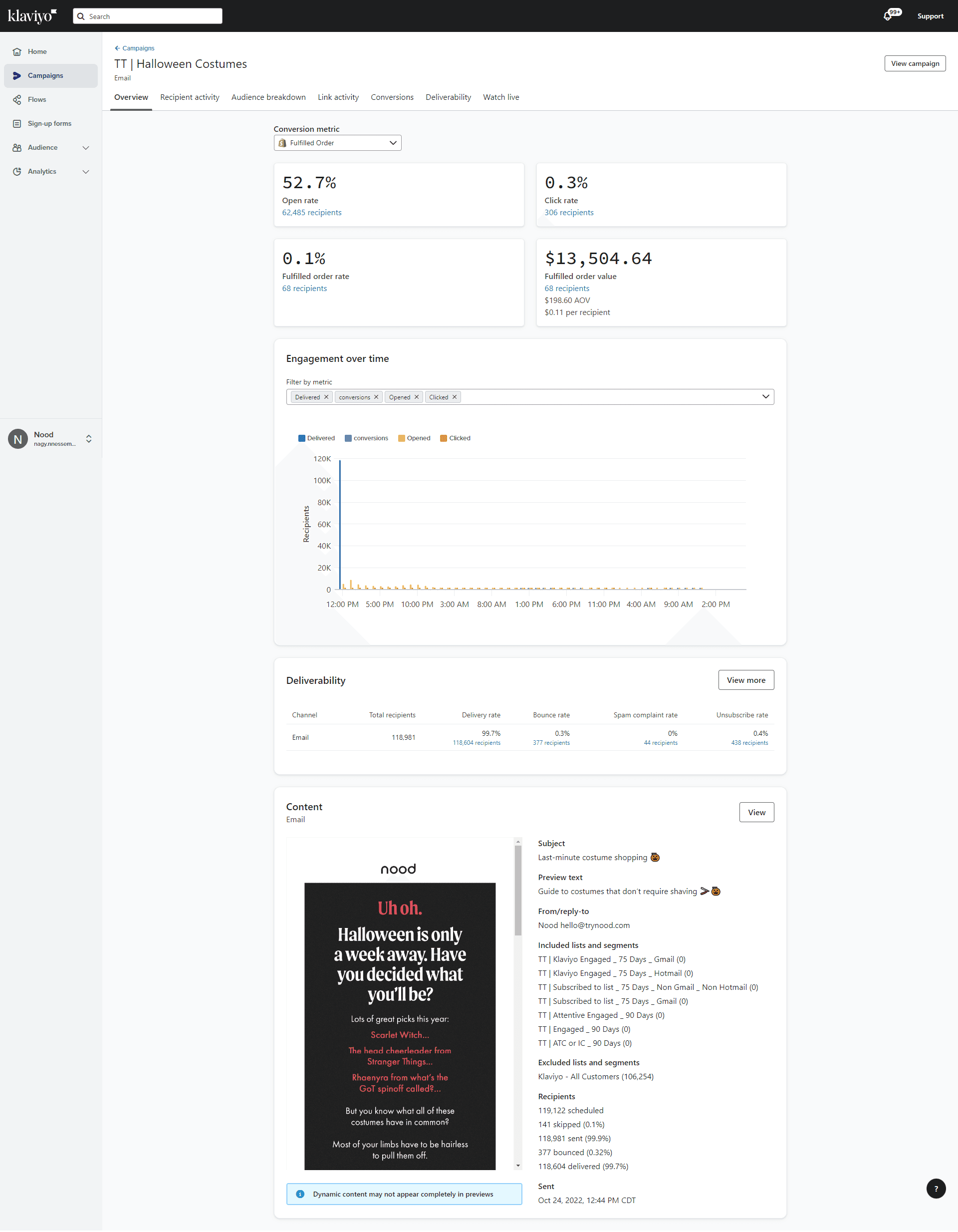Viewport: 958px width, 1232px height.
Task: Click the tall Delivered bar in chart
Action: coord(339,525)
